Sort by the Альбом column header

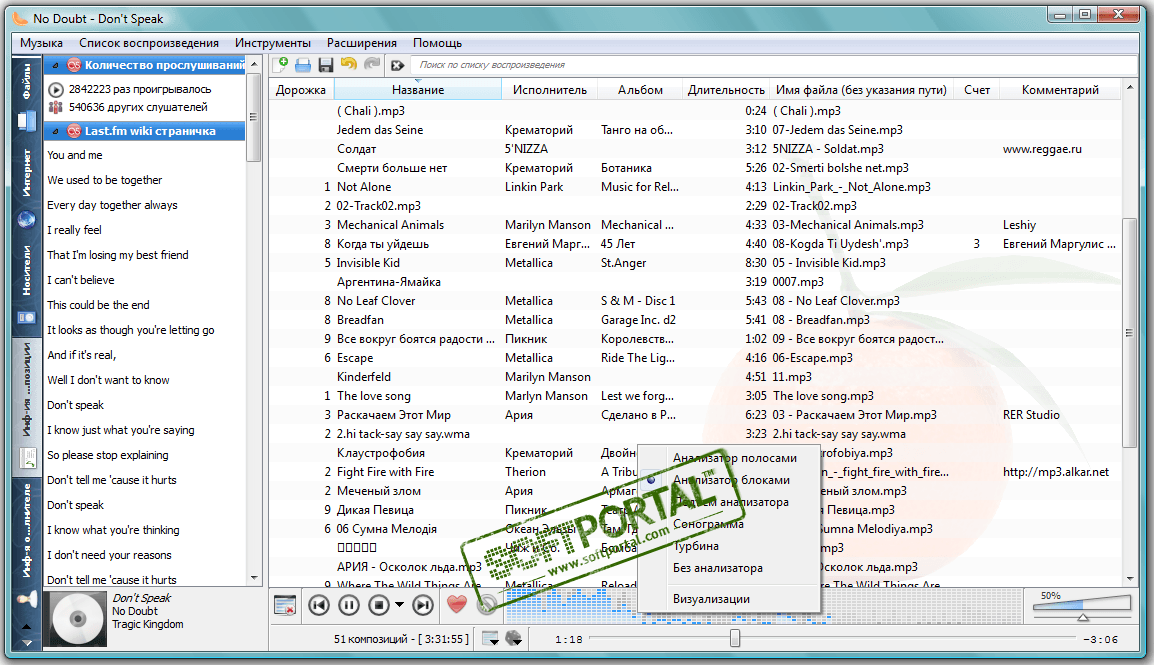pos(640,90)
